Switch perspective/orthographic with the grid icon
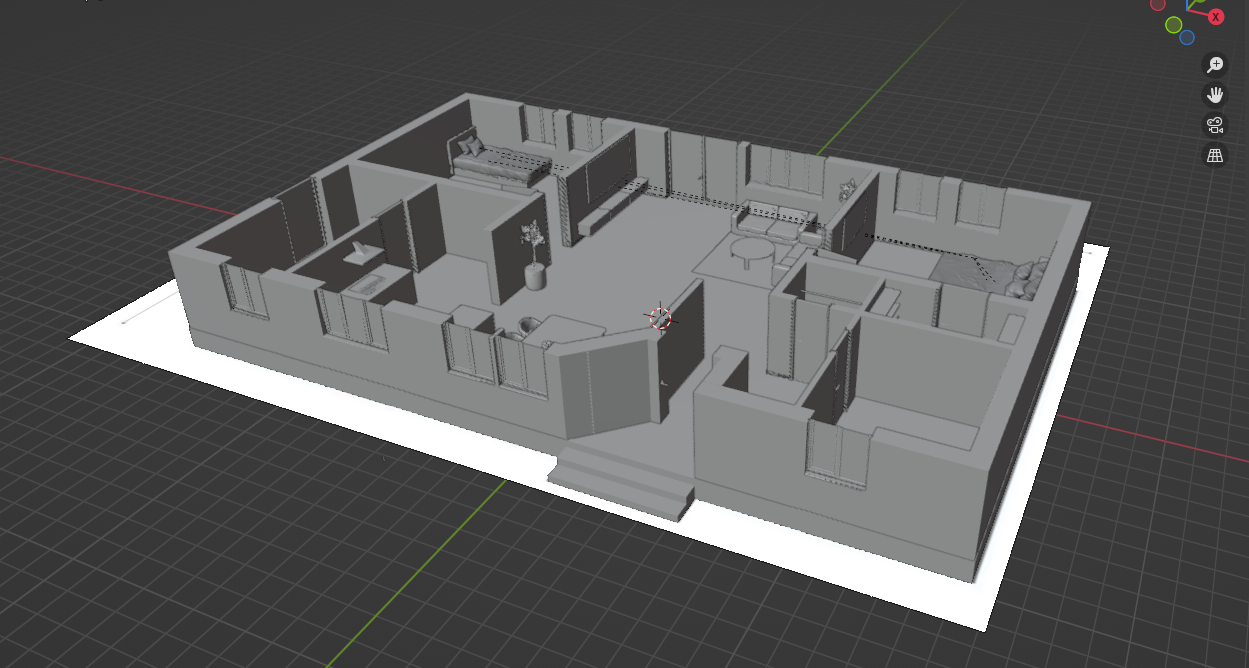Screen dimensions: 1249x668 [1215, 155]
